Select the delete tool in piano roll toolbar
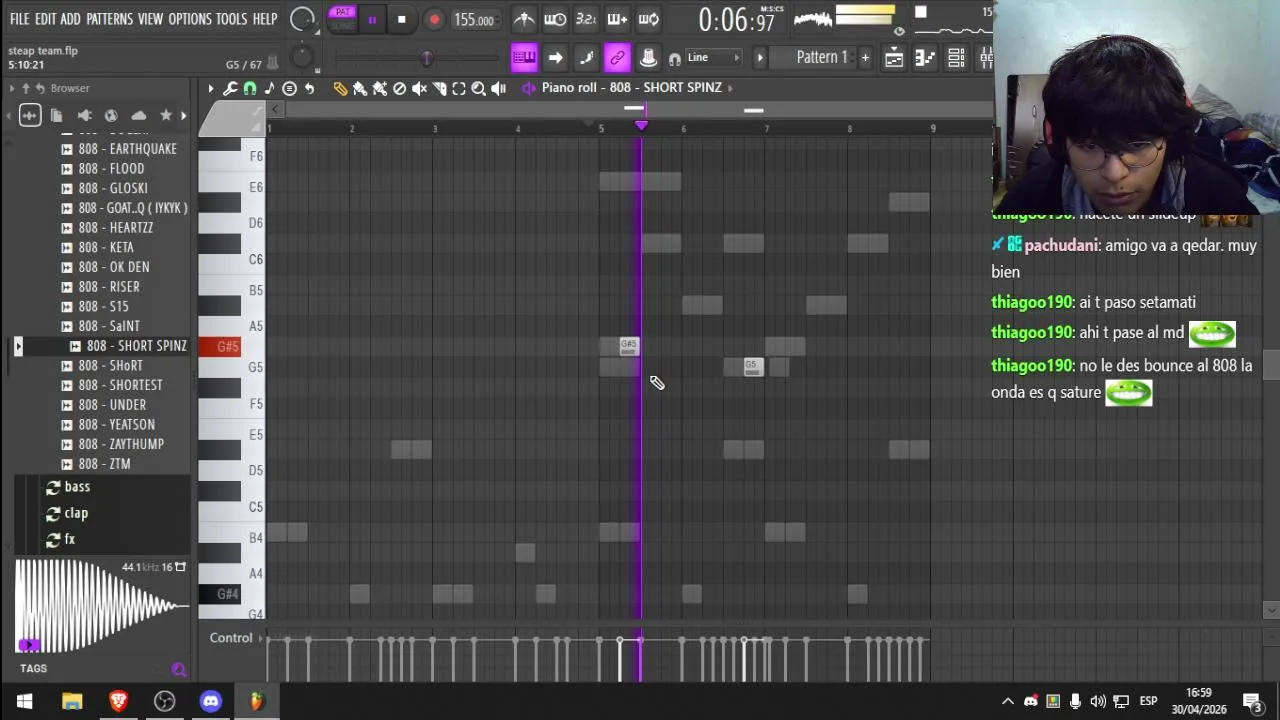This screenshot has height=720, width=1280. (x=400, y=89)
